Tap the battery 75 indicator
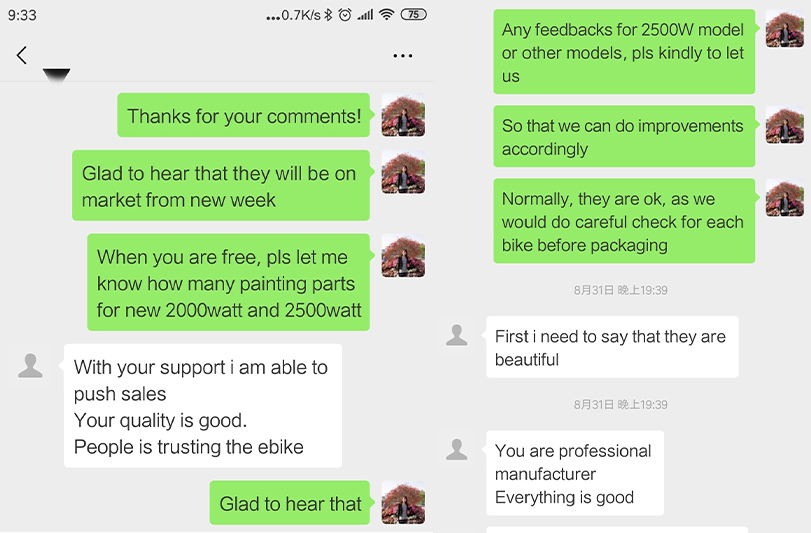Screen dimensions: 811x533 414,14
